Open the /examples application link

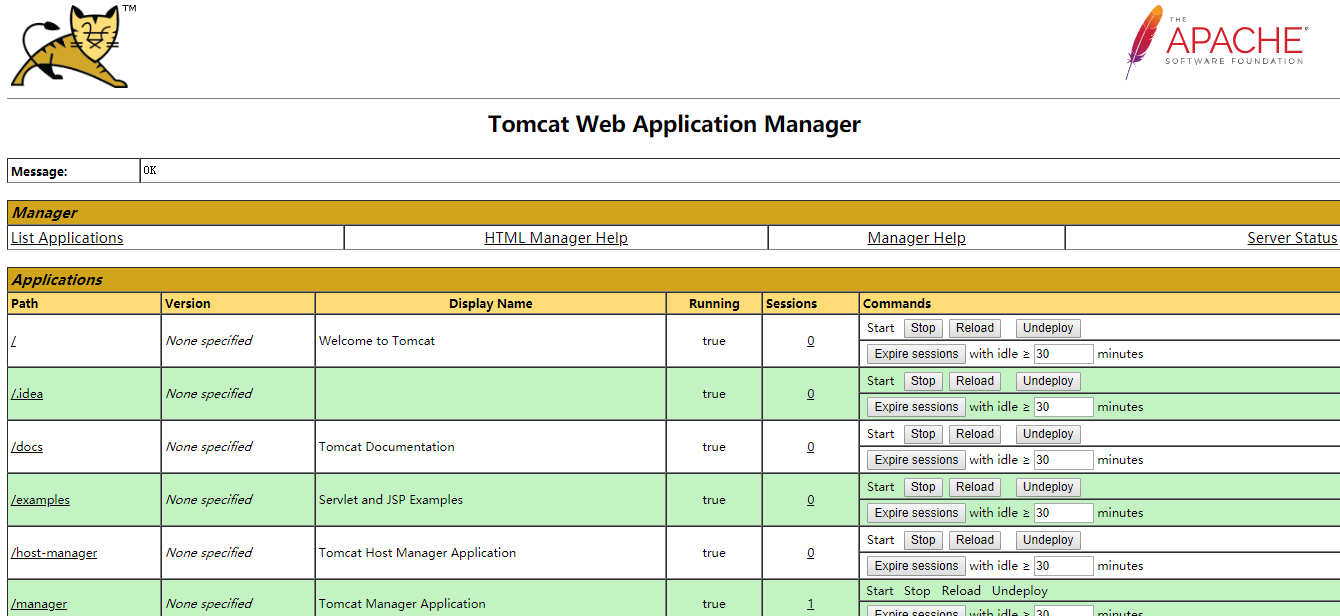(x=40, y=500)
